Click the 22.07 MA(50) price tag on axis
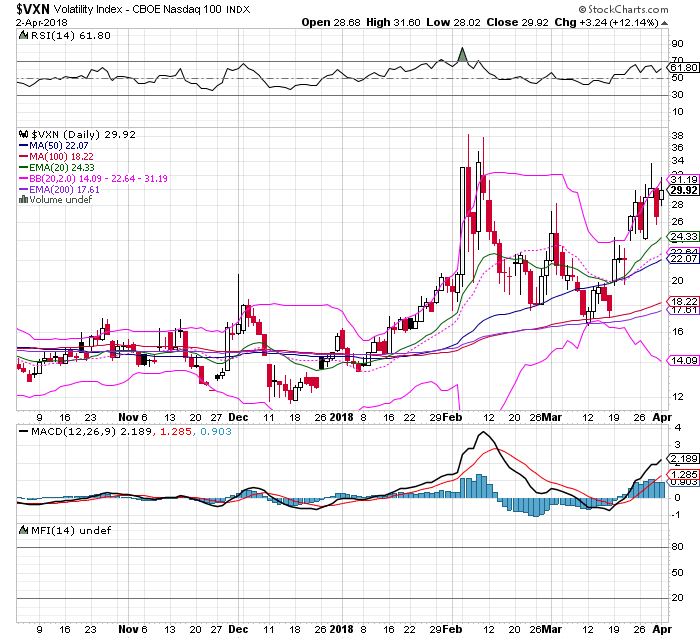This screenshot has height=639, width=700. [x=683, y=259]
